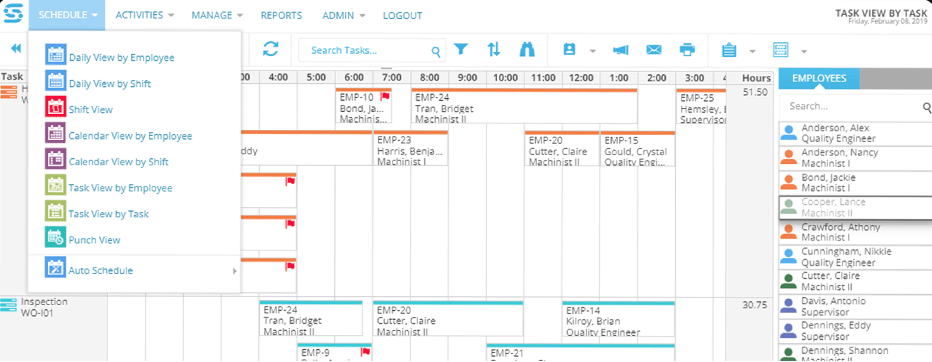Select Anderson, Nancy in employee list

[x=855, y=158]
